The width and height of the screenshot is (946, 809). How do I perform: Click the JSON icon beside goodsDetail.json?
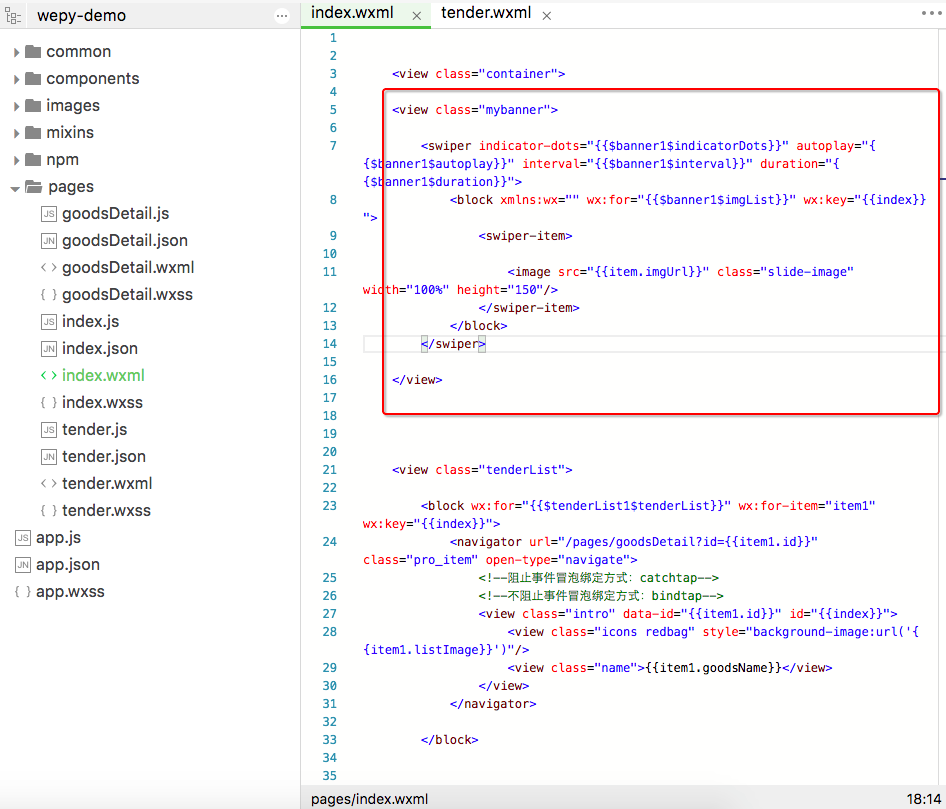click(48, 240)
